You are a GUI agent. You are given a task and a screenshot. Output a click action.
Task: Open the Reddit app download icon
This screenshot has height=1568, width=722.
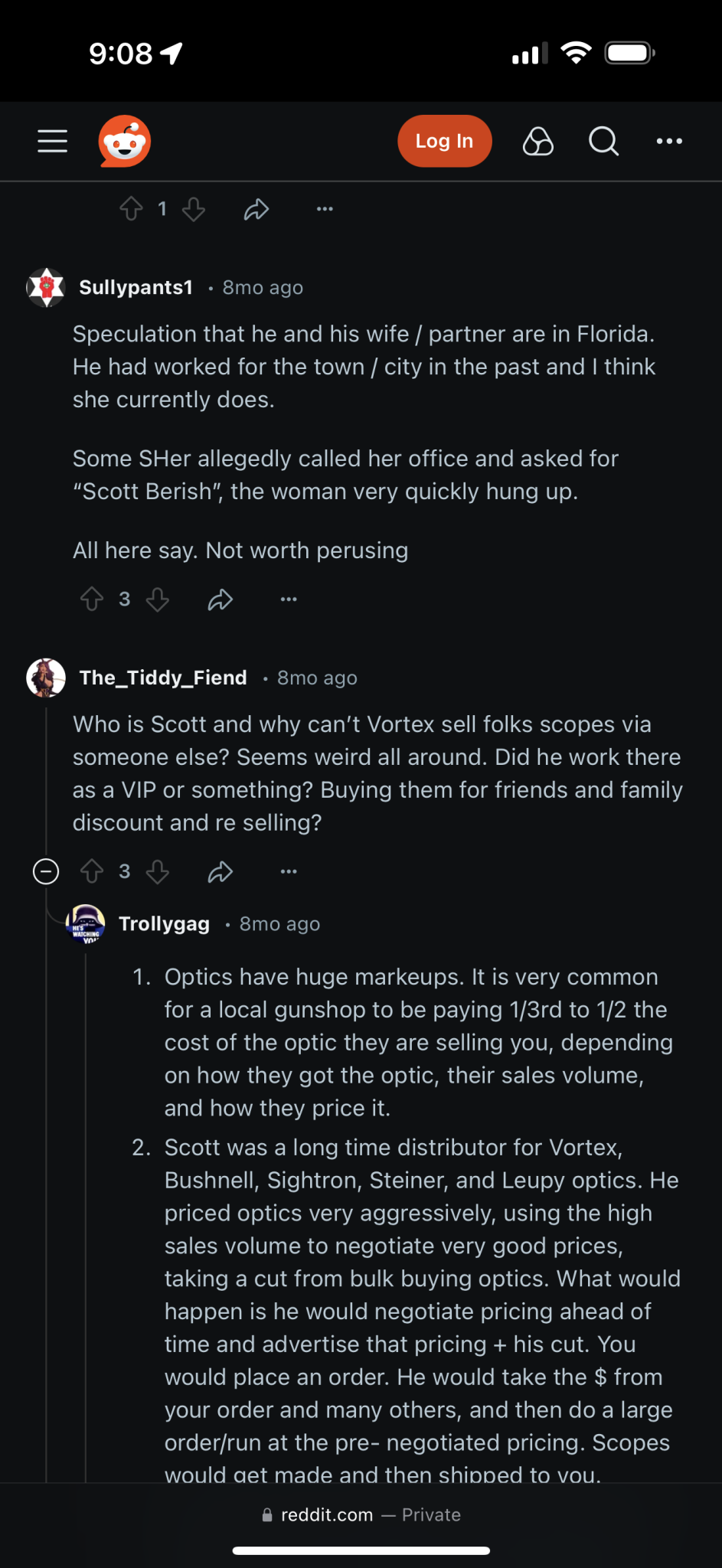538,141
